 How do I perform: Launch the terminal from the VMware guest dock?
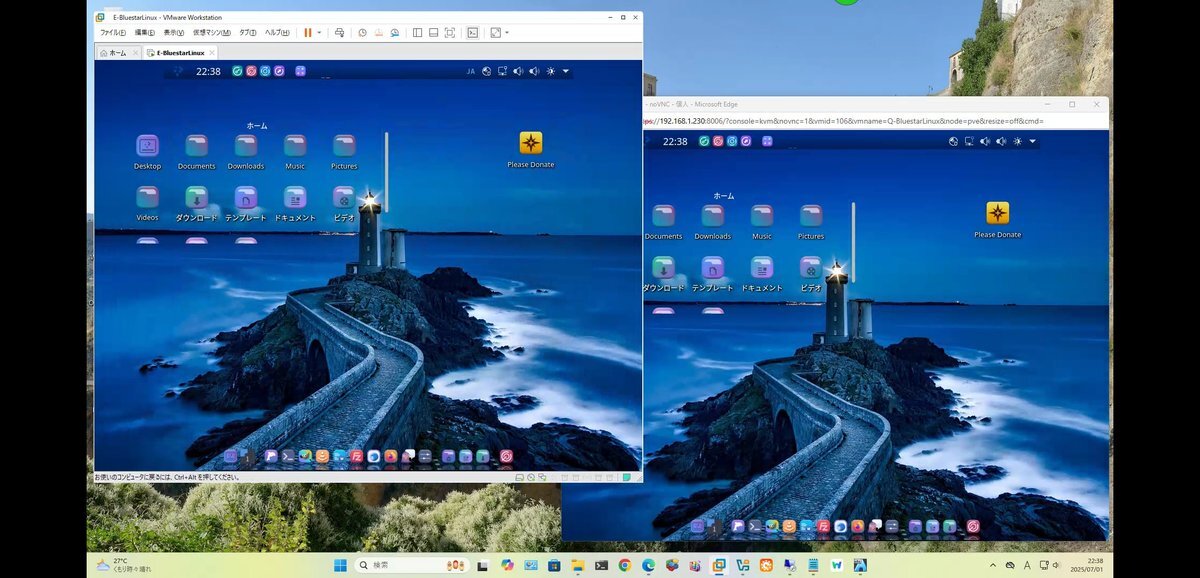coord(287,456)
